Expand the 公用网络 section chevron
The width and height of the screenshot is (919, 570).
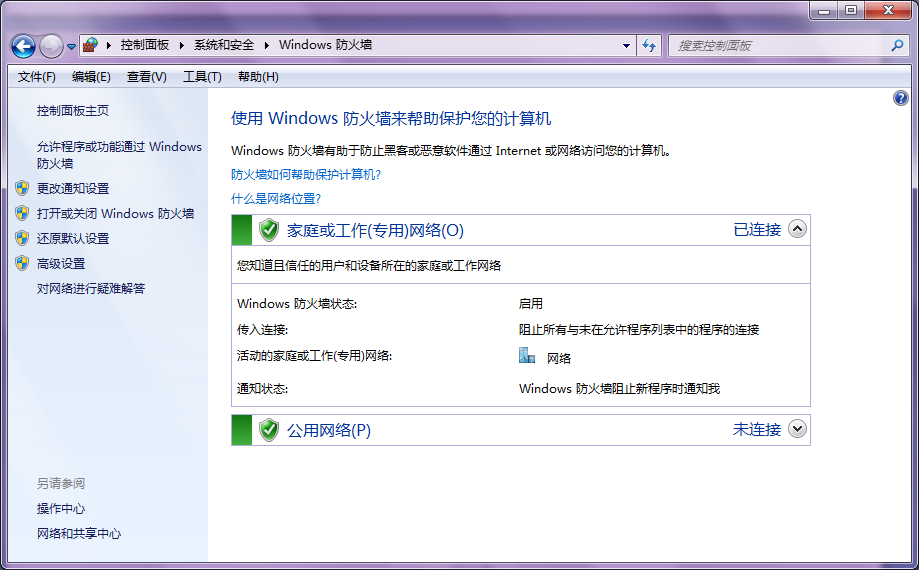pos(797,429)
